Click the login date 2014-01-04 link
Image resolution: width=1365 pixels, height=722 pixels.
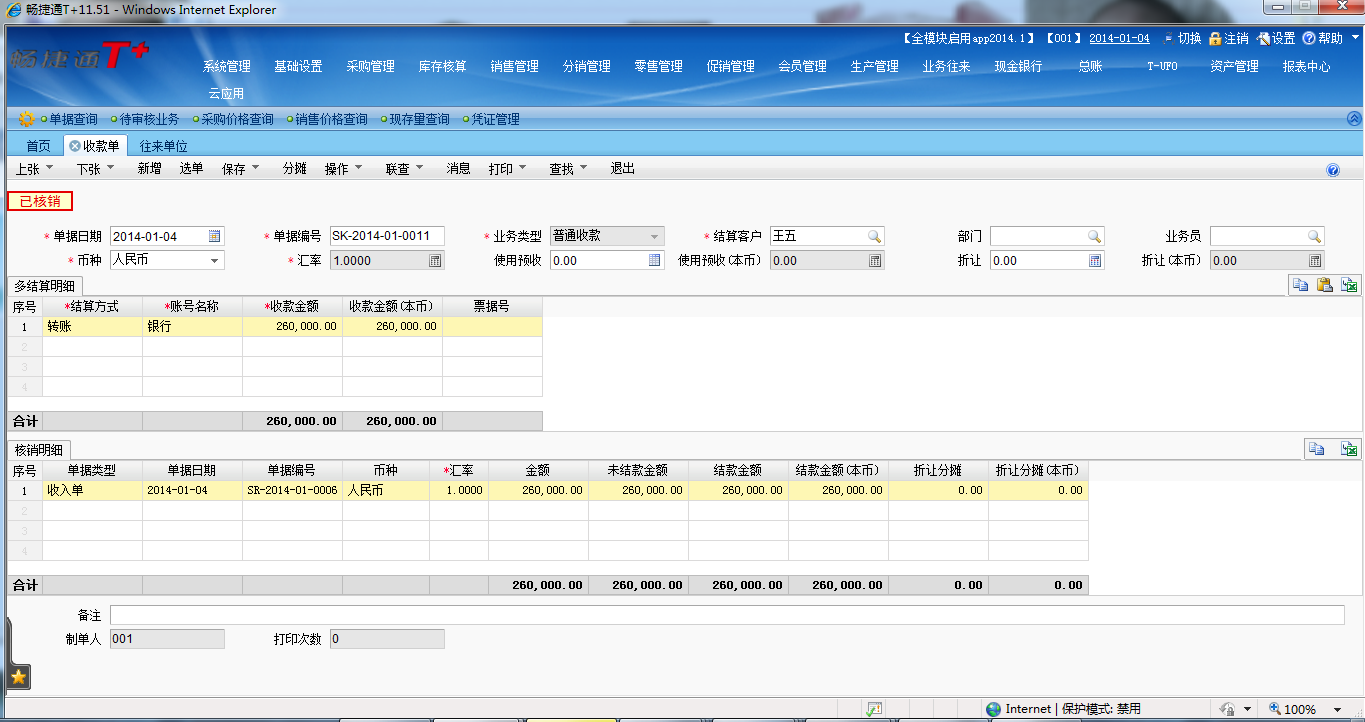click(x=1119, y=38)
